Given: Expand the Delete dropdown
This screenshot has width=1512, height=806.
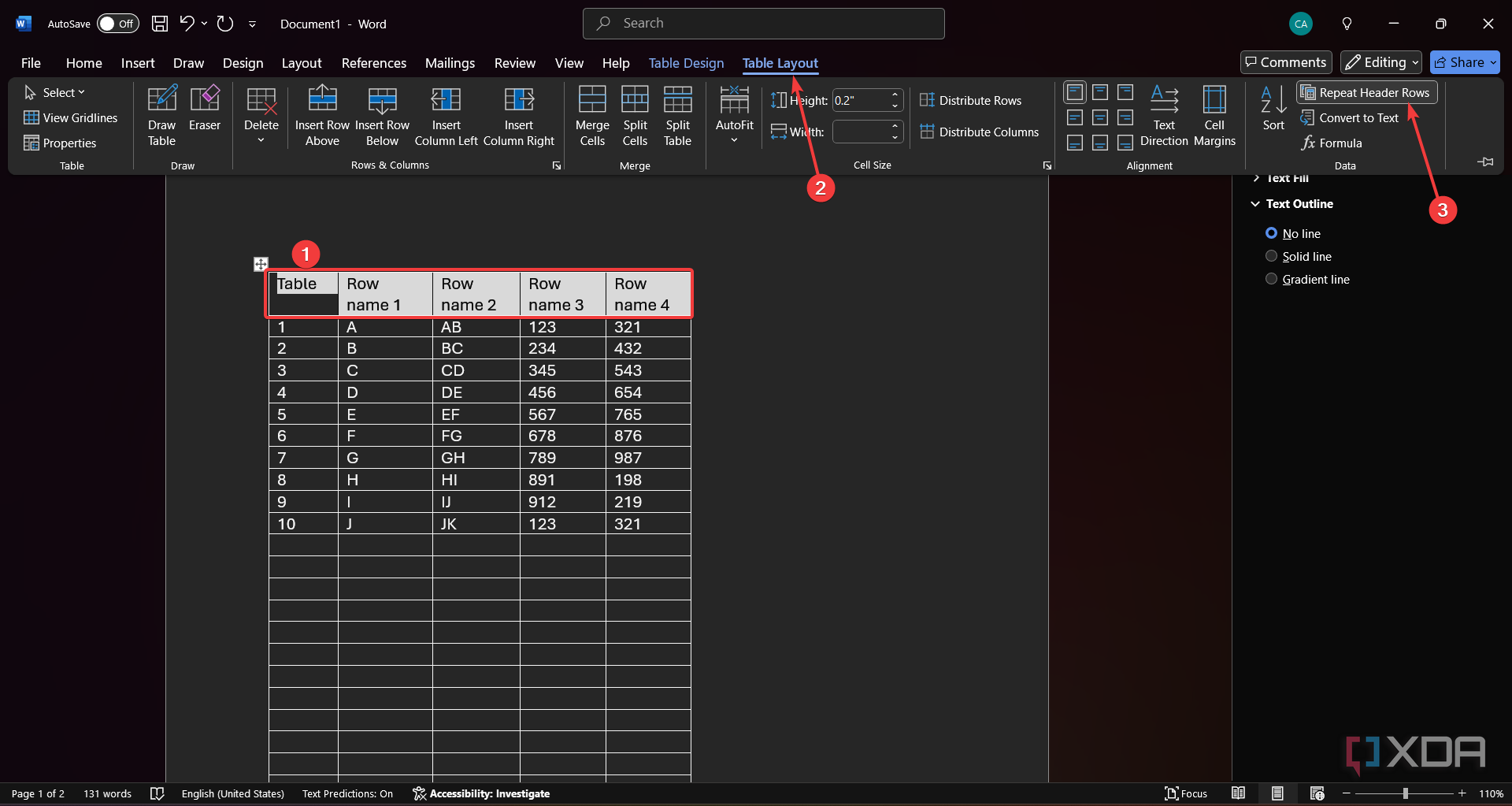Looking at the screenshot, I should click(261, 114).
